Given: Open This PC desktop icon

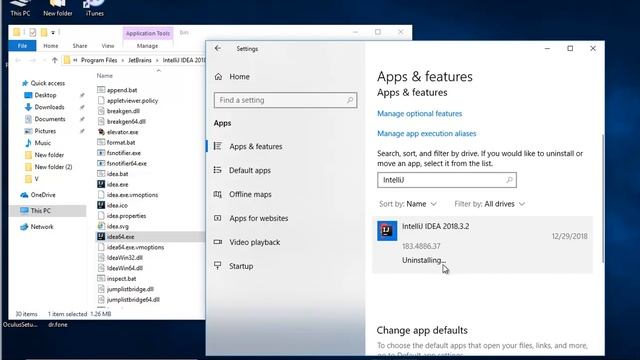Looking at the screenshot, I should coord(20,8).
